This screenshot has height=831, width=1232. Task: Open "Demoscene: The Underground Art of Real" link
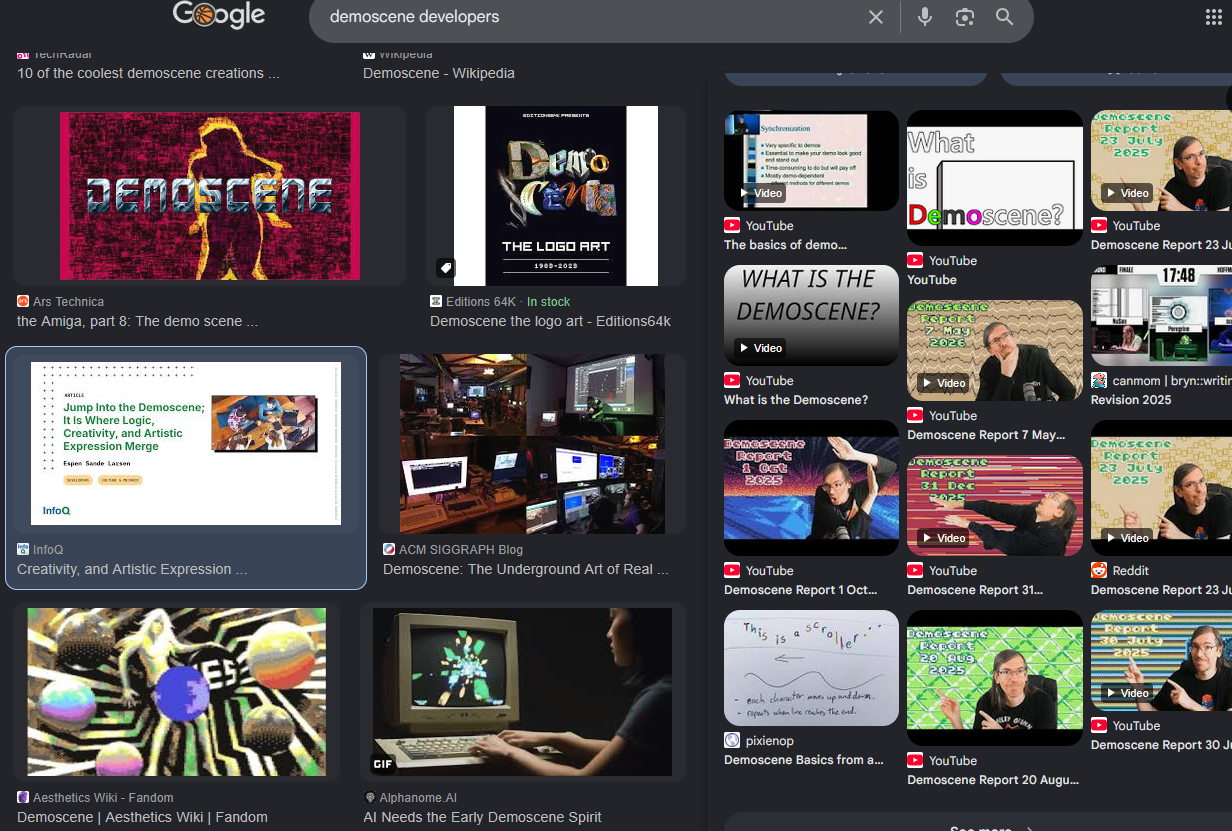(525, 569)
